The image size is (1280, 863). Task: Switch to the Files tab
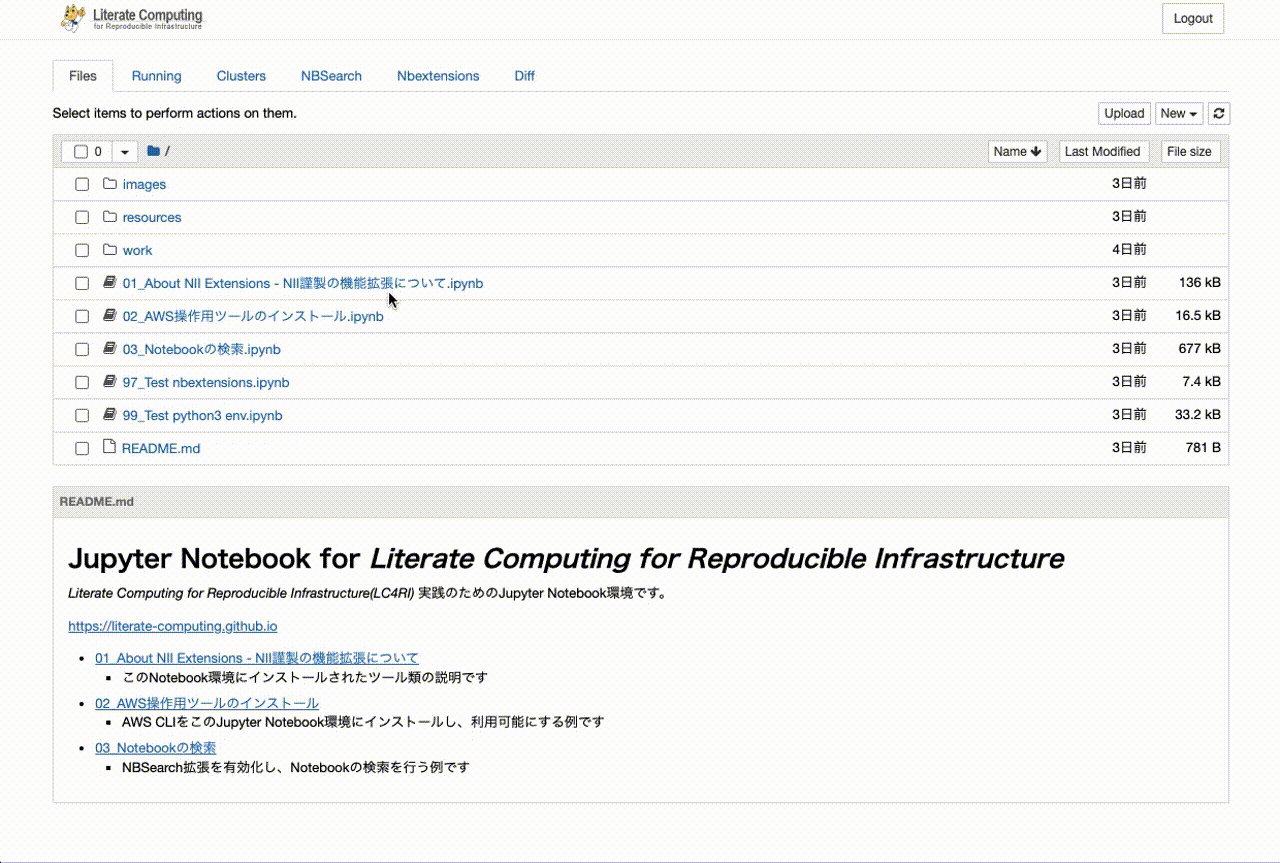pos(83,76)
